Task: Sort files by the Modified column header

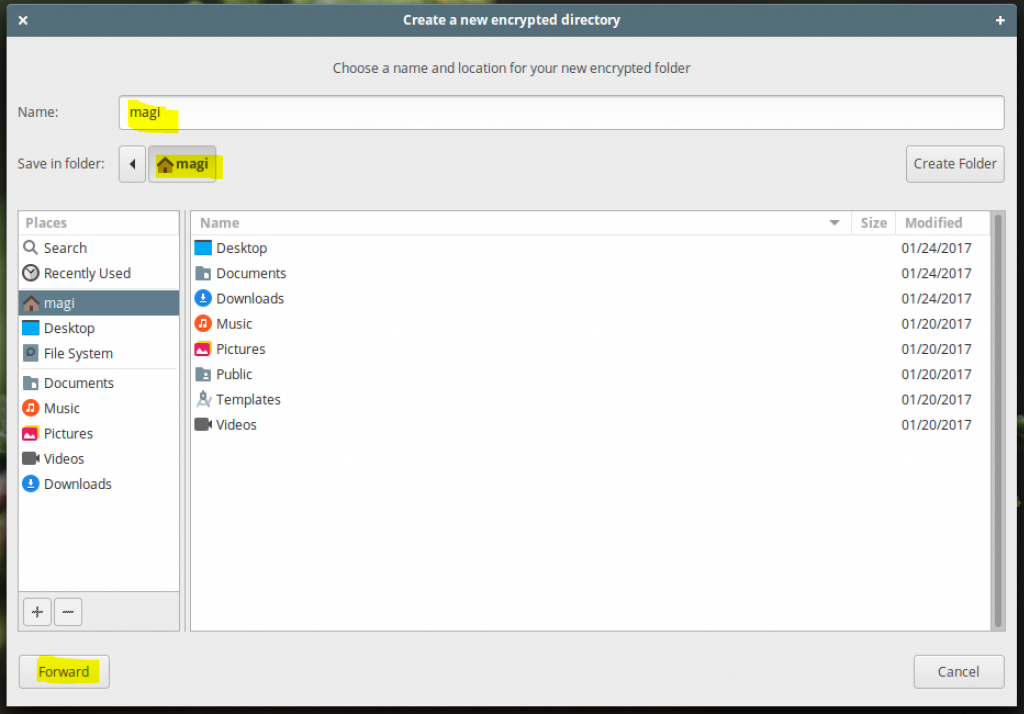Action: (x=933, y=222)
